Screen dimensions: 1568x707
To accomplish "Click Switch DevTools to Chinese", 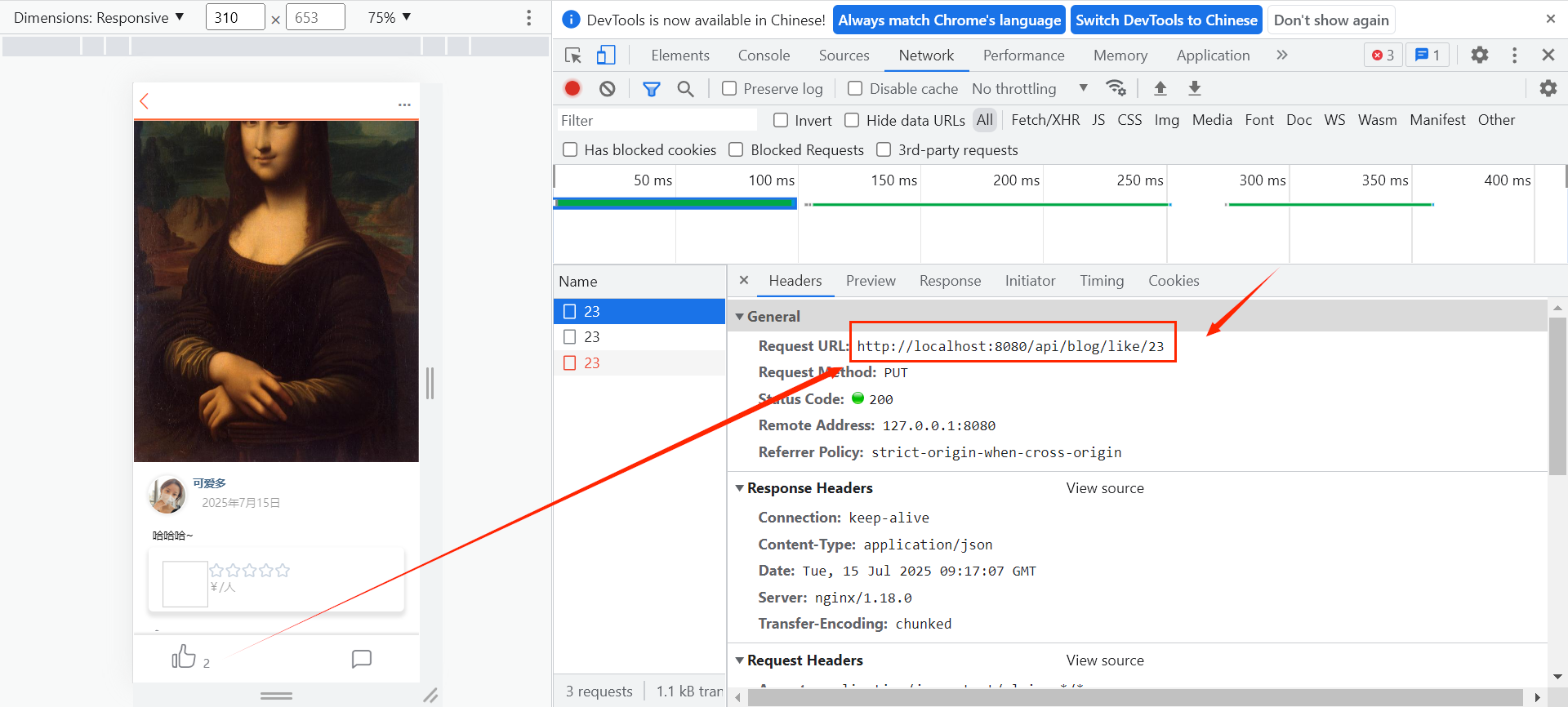I will (x=1166, y=20).
